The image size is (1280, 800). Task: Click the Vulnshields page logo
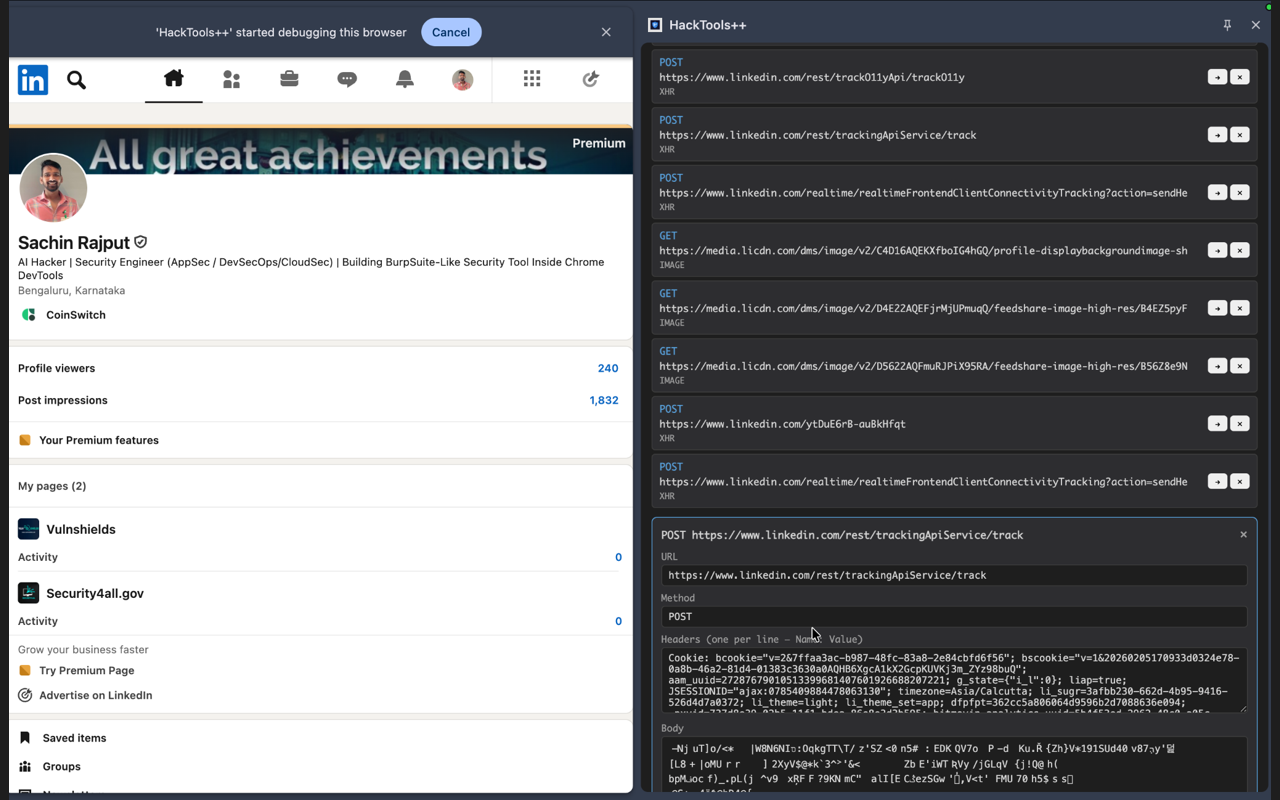click(x=29, y=529)
